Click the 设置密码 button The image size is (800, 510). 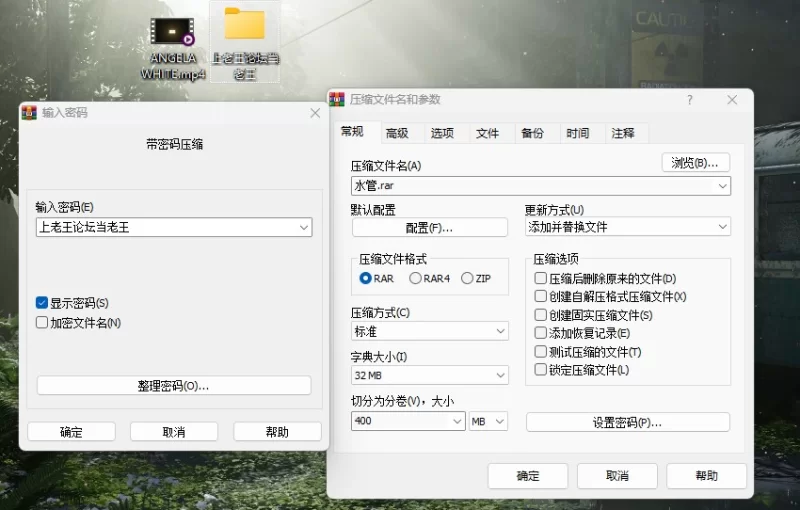tap(627, 422)
